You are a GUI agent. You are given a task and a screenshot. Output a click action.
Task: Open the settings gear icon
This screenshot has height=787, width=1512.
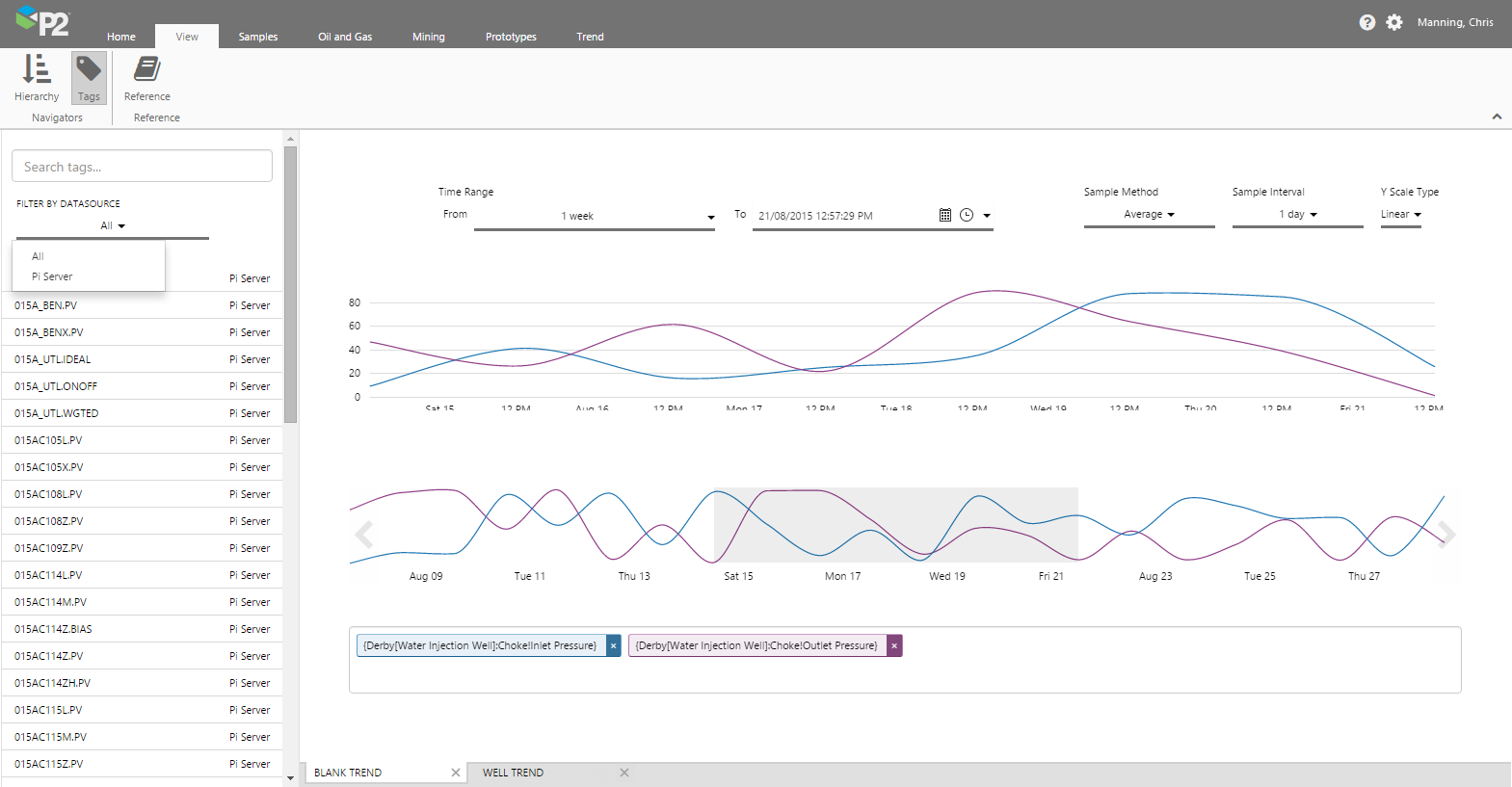click(1394, 22)
